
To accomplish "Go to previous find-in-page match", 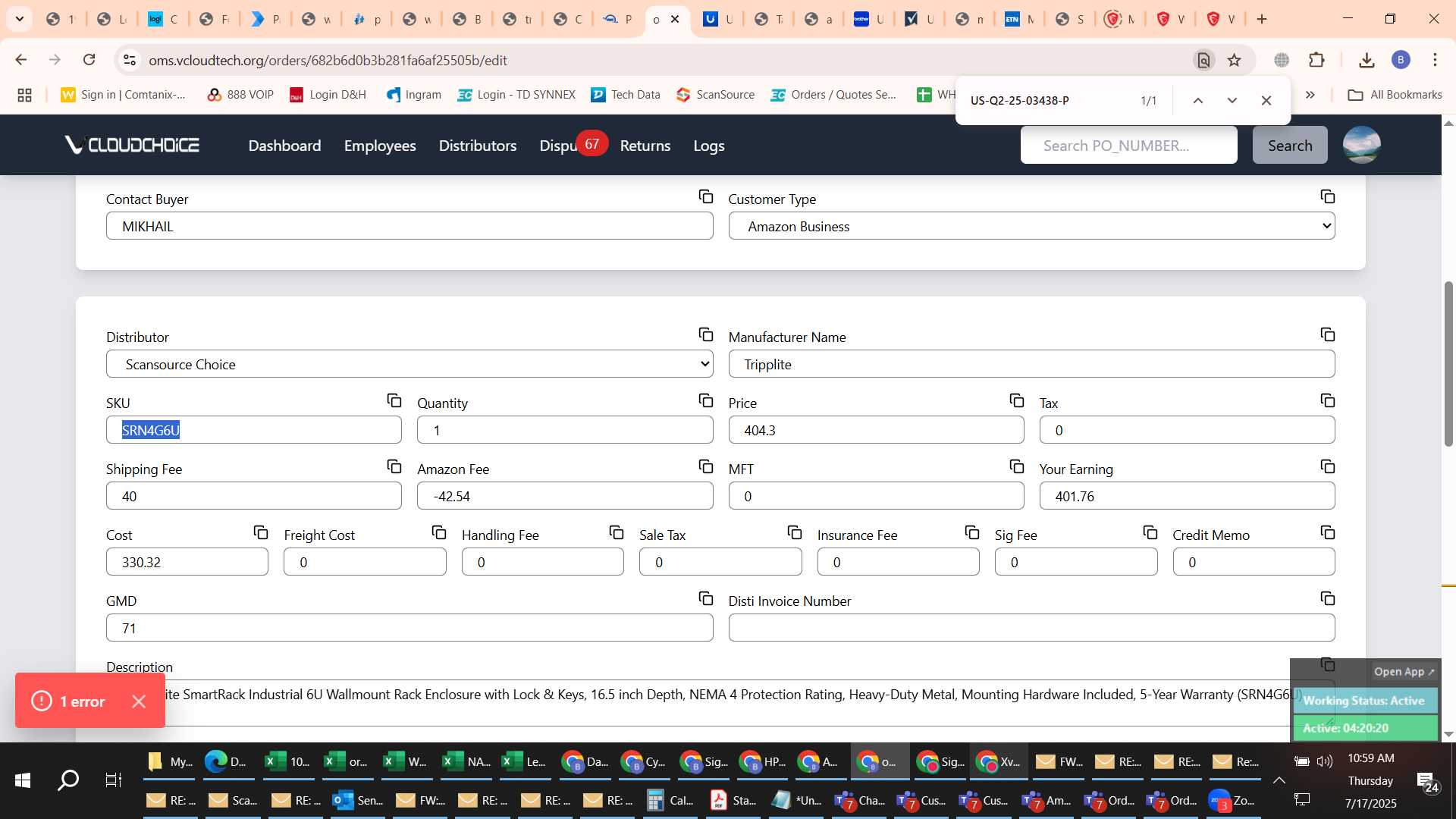I will click(1198, 100).
